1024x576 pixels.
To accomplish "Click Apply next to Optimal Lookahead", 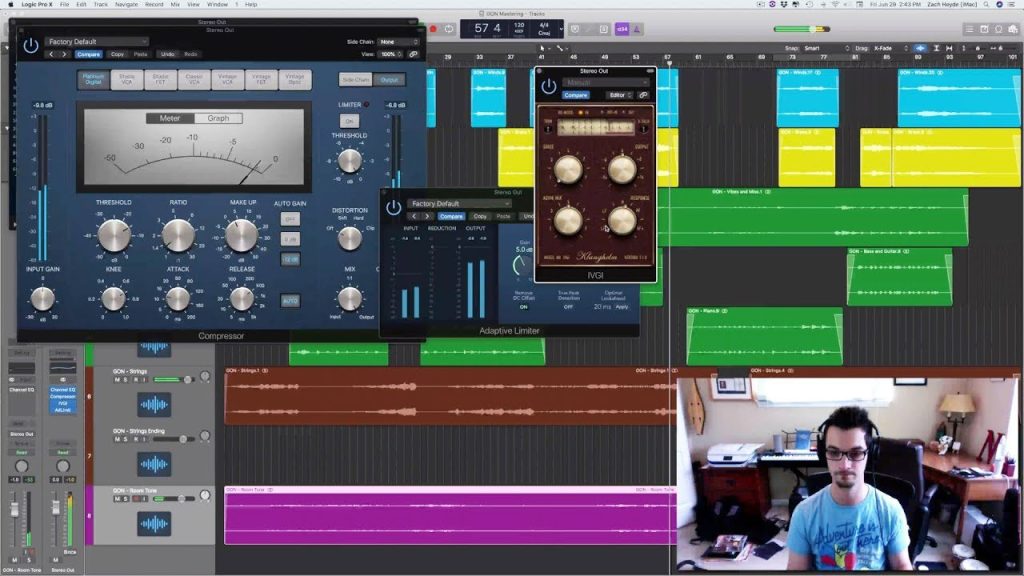I will (624, 307).
